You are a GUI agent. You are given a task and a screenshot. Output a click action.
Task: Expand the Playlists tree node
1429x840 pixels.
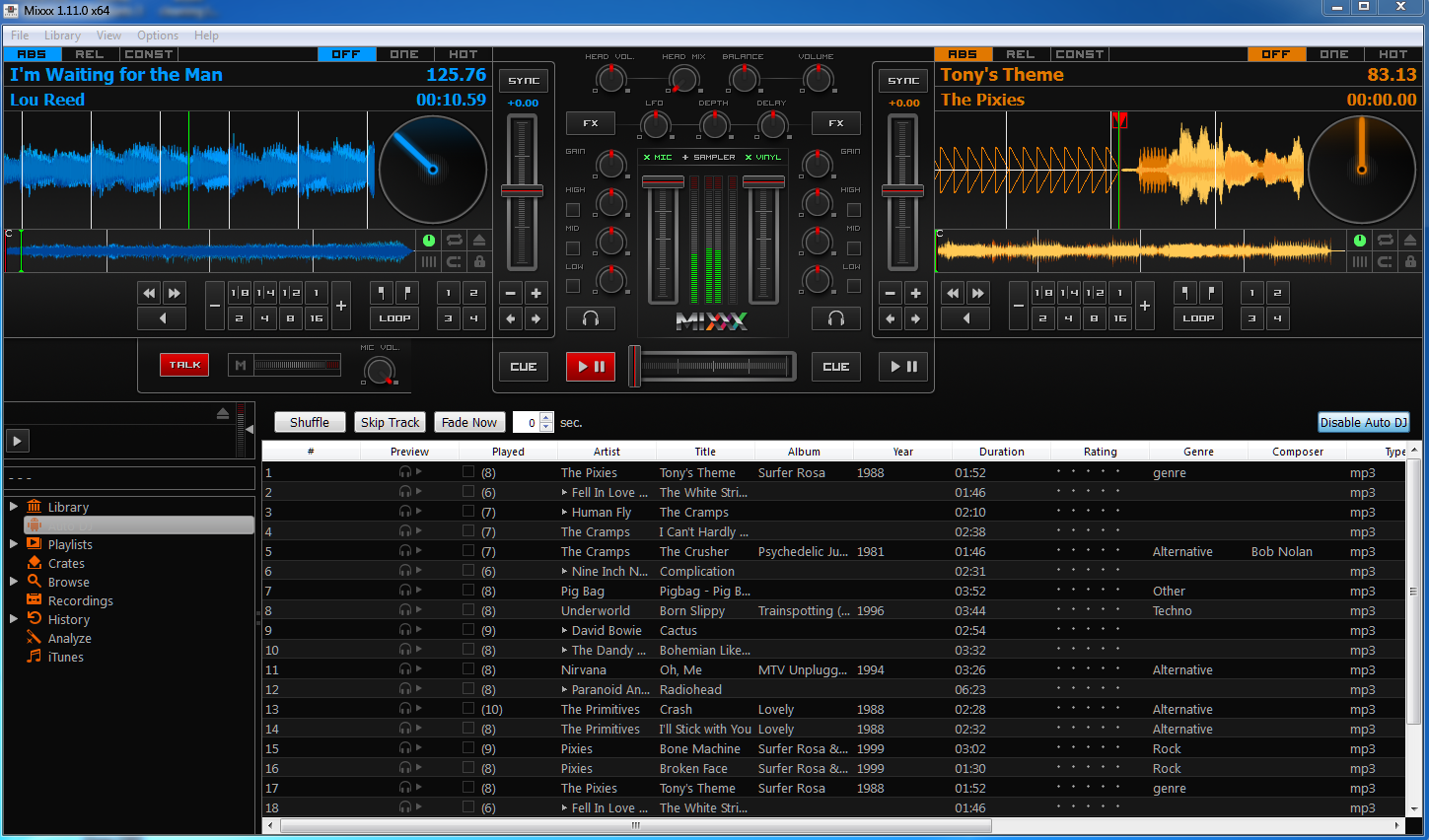pos(14,543)
